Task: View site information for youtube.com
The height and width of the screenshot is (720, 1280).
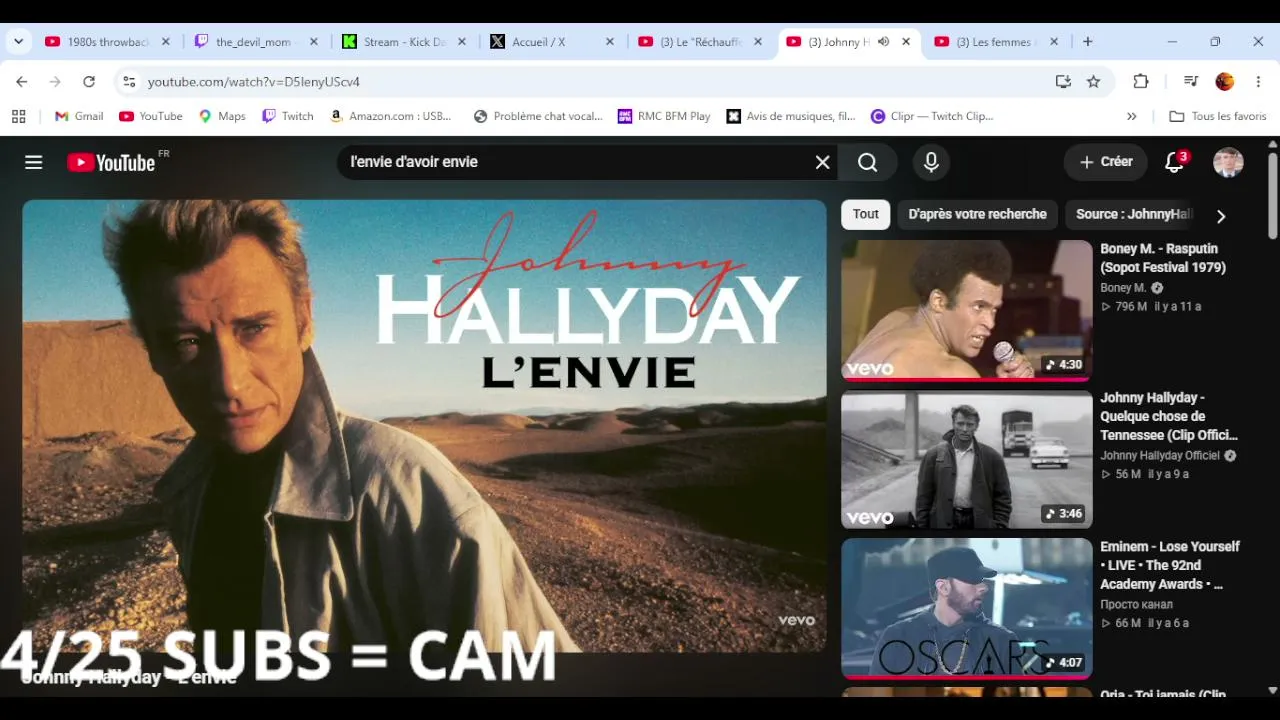Action: 128,82
